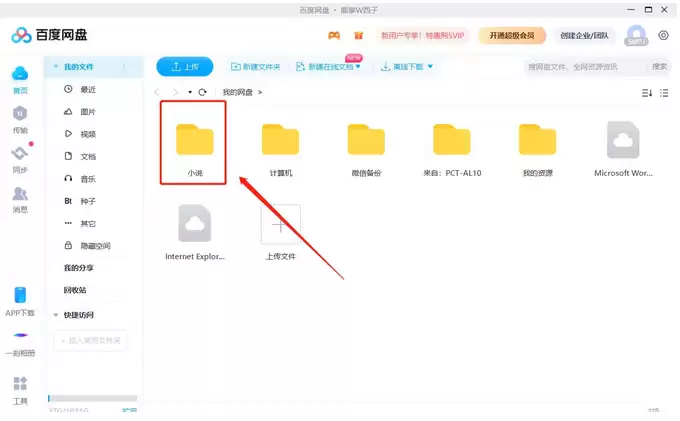Click the game controller icon in header
The width and height of the screenshot is (680, 421).
coord(334,36)
